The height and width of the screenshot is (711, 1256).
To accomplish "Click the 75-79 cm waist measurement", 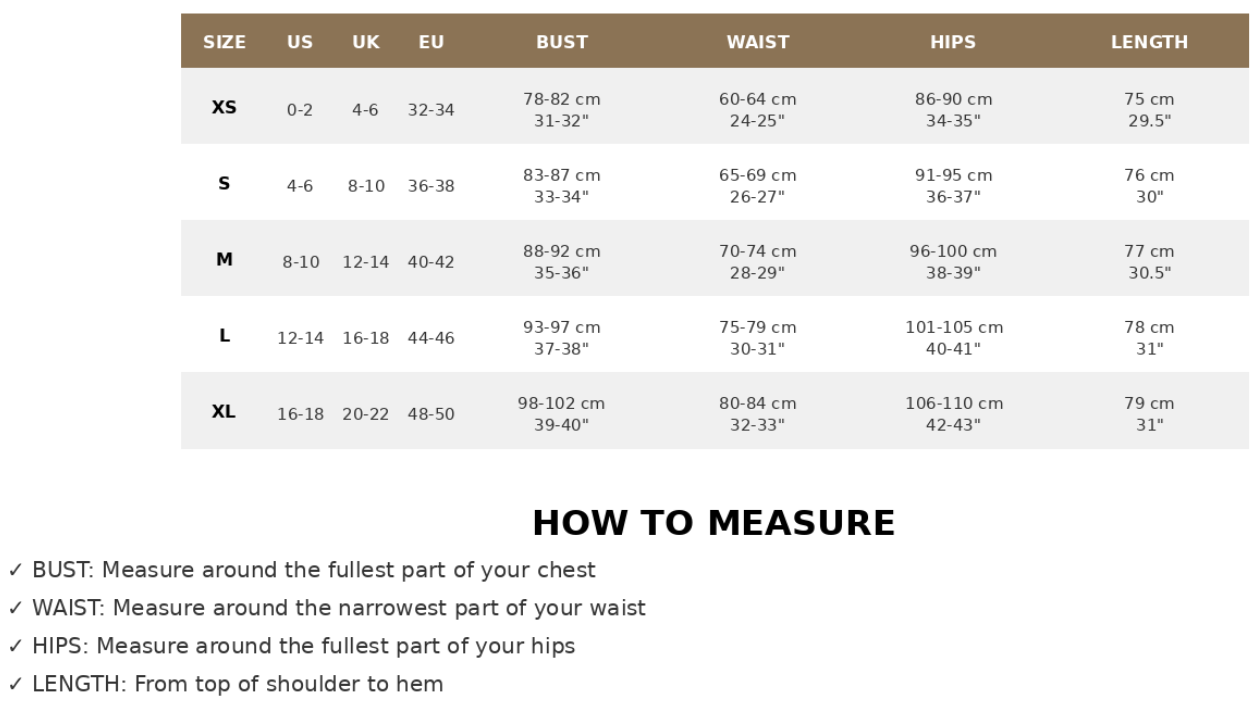I will 758,327.
